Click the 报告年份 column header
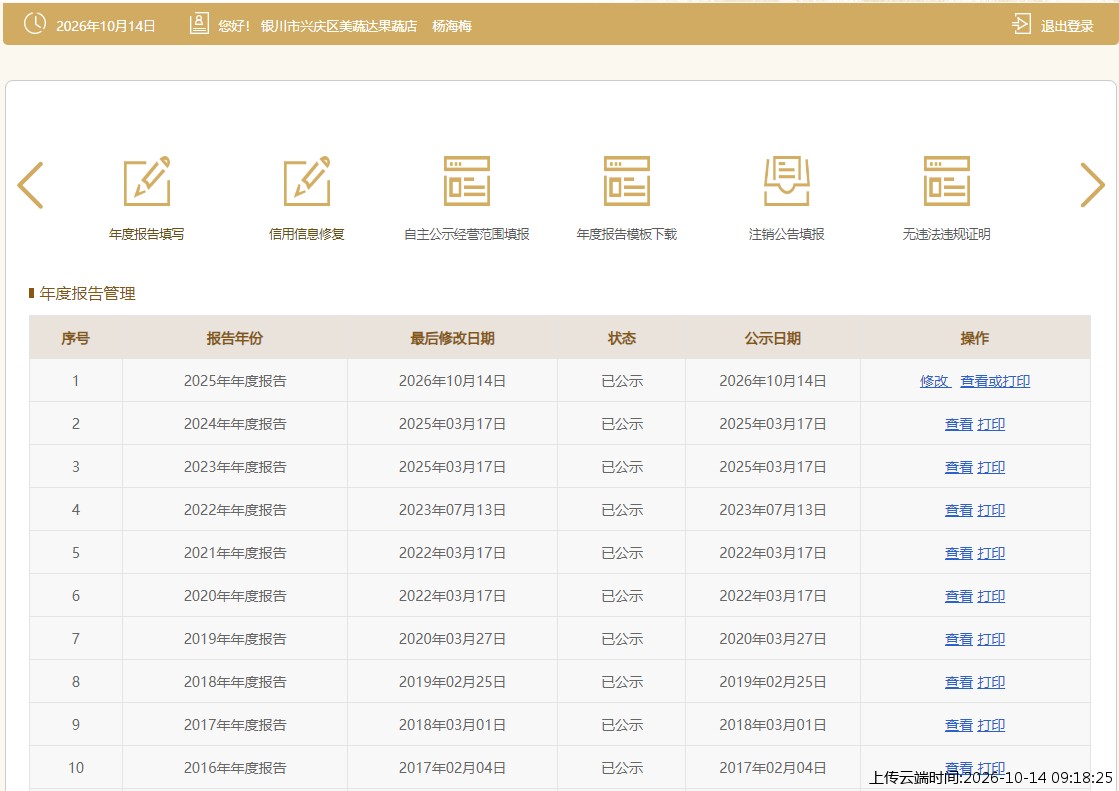This screenshot has height=791, width=1119. 235,338
